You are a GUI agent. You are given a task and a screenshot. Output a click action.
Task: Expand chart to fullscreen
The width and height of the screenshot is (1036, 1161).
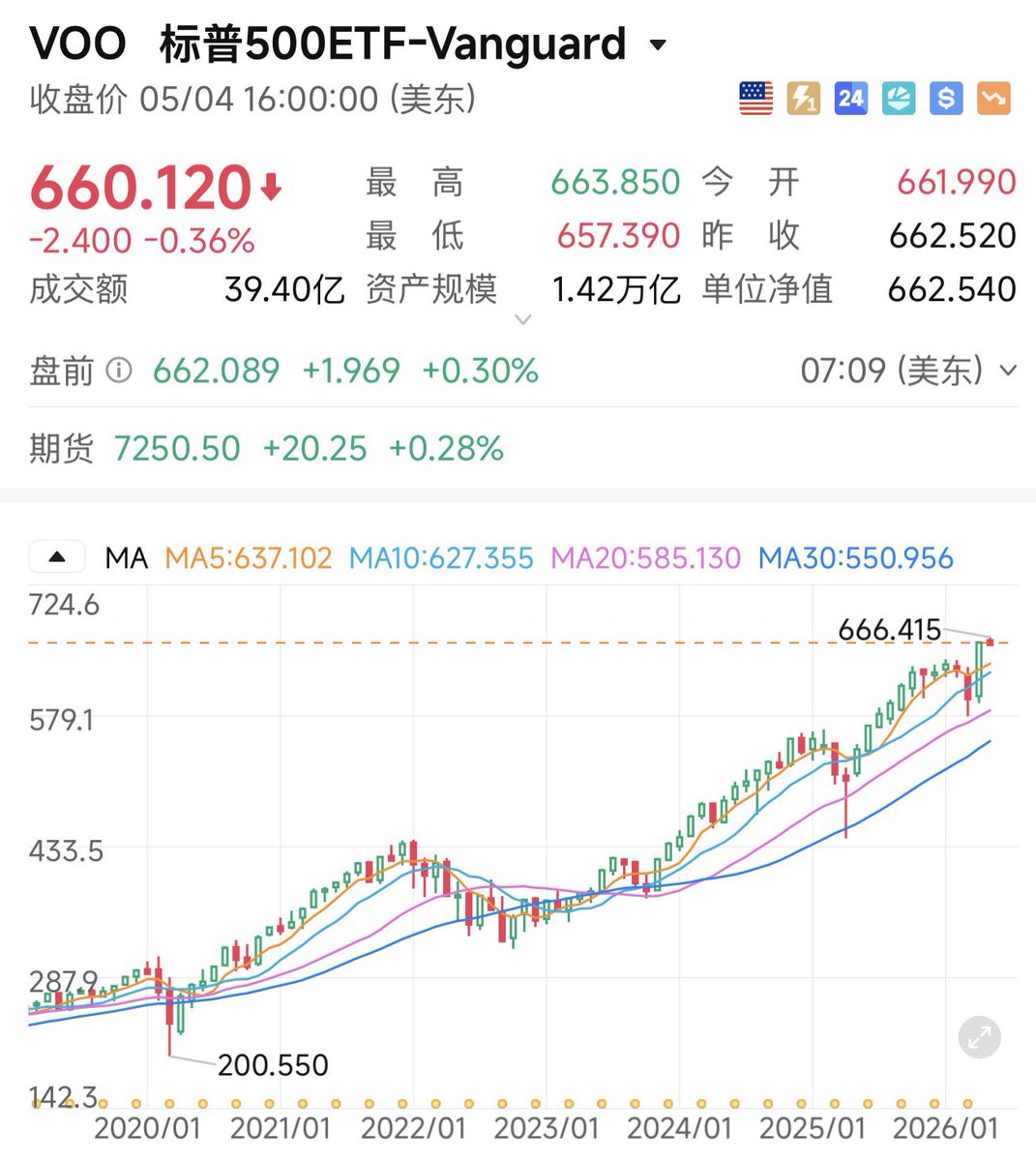coord(979,1038)
